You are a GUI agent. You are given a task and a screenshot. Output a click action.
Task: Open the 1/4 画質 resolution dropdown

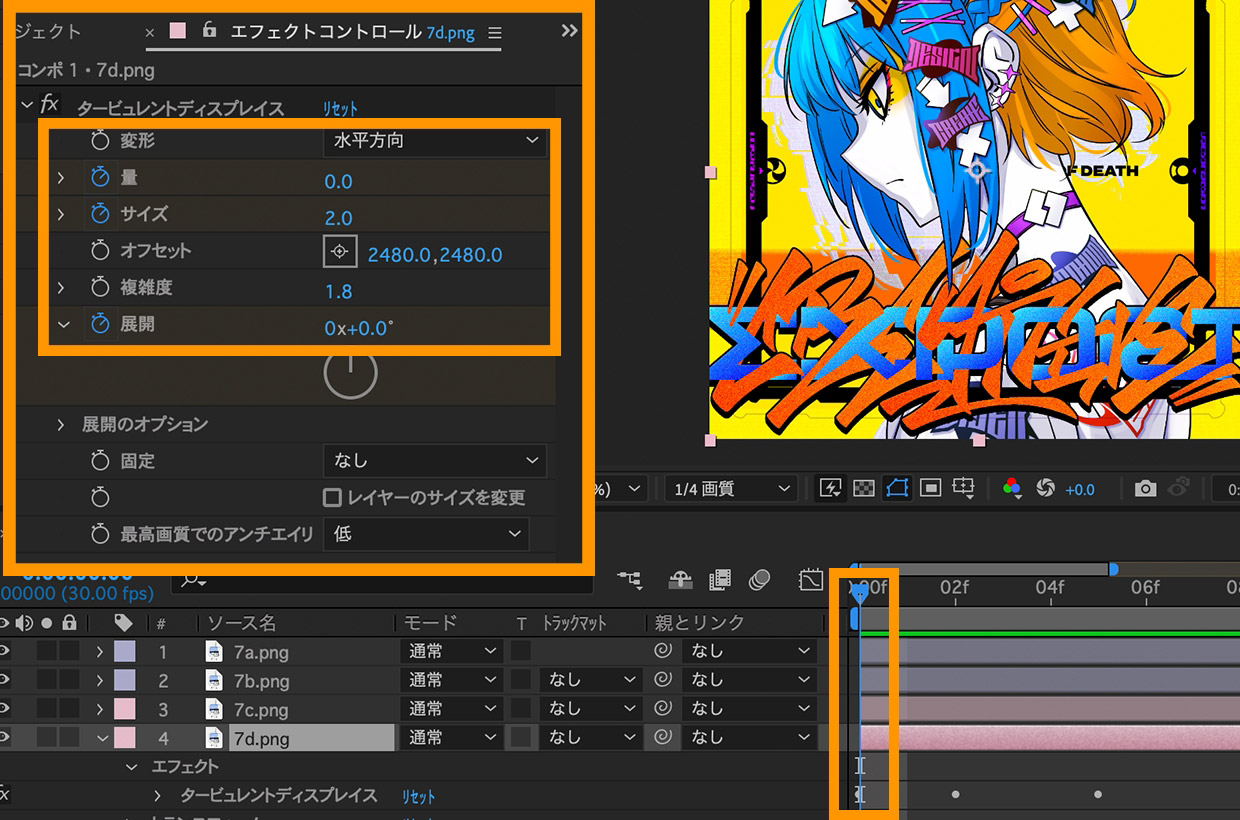coord(730,489)
